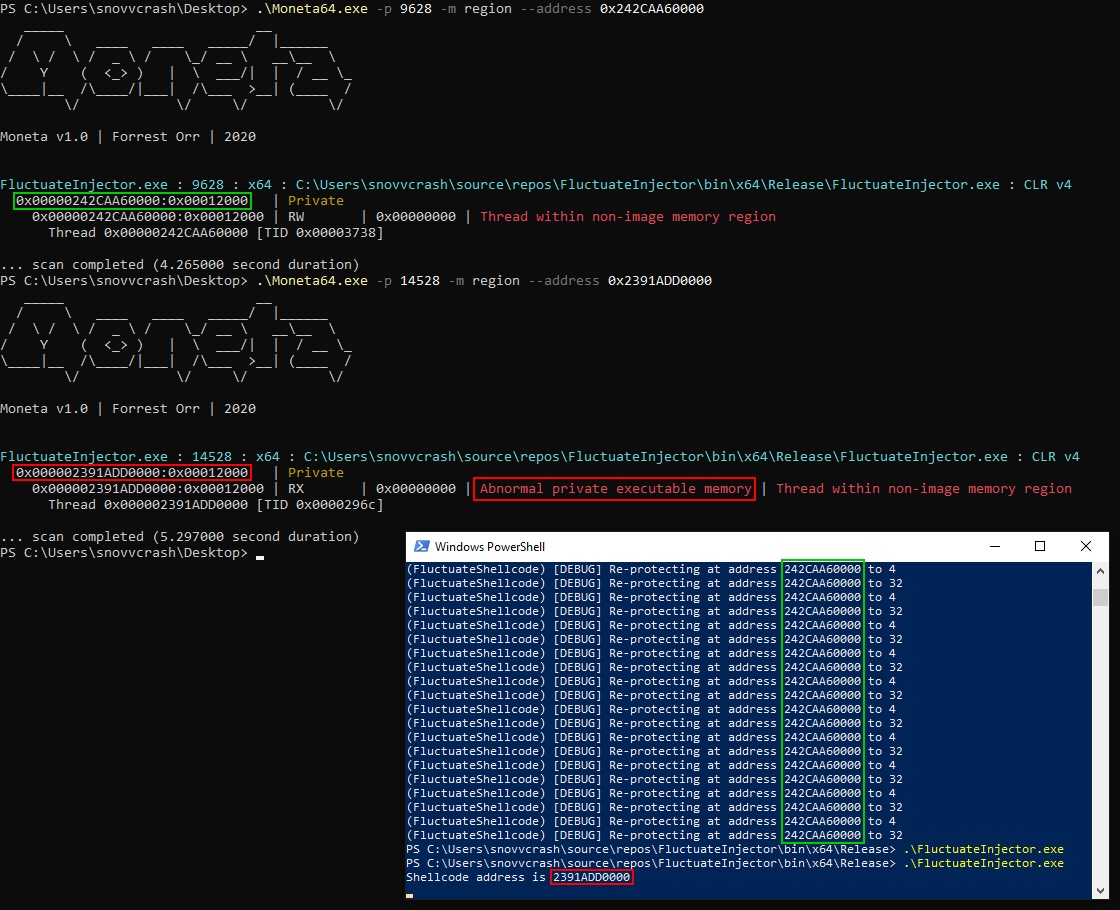
Task: Maximize the Windows PowerShell window
Action: (x=1039, y=546)
